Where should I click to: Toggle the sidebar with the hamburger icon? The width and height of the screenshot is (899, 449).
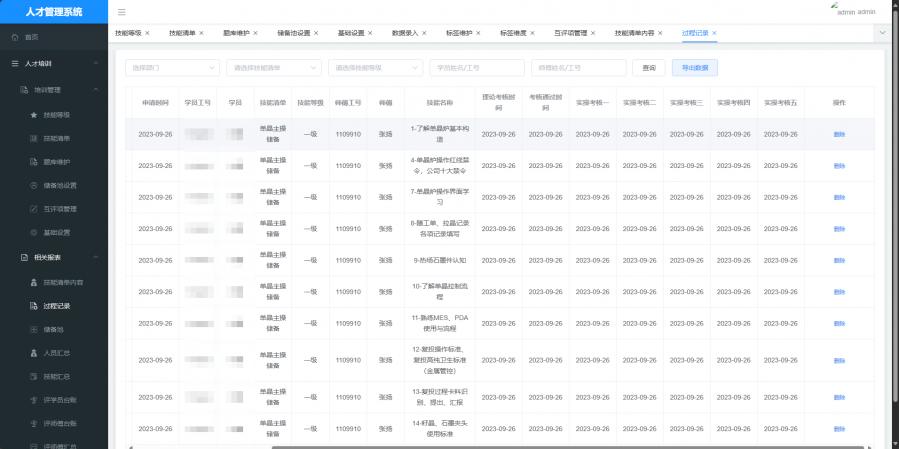[122, 12]
